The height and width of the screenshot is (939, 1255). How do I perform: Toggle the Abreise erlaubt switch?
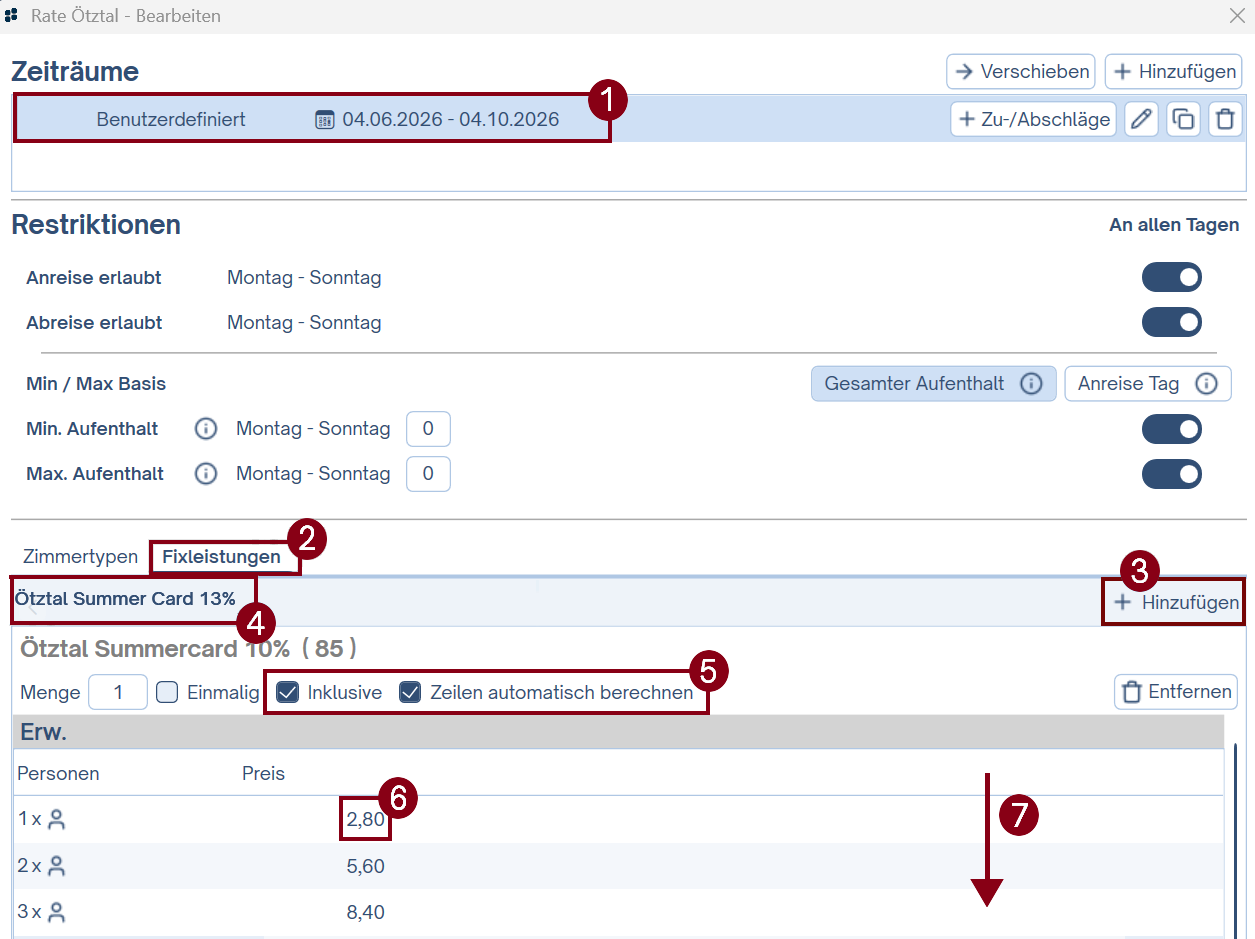(1172, 322)
